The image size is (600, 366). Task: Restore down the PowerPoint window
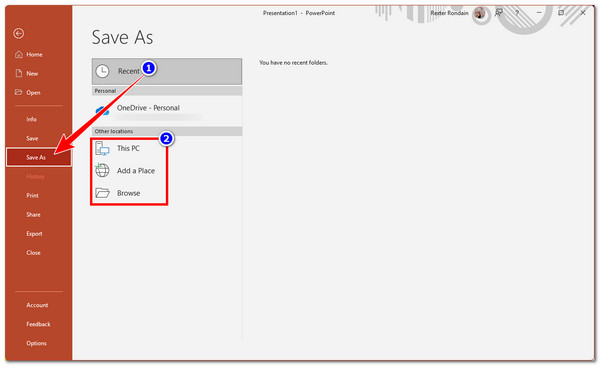[x=561, y=13]
